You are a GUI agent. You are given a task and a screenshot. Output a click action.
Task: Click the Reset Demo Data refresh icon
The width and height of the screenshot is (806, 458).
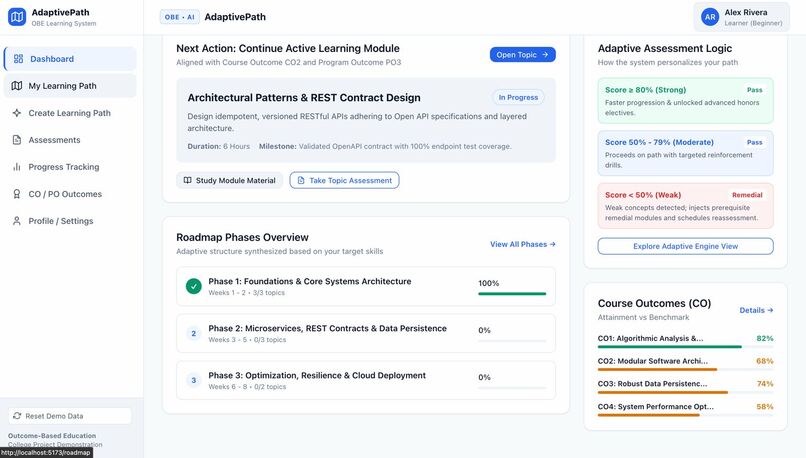coord(17,416)
